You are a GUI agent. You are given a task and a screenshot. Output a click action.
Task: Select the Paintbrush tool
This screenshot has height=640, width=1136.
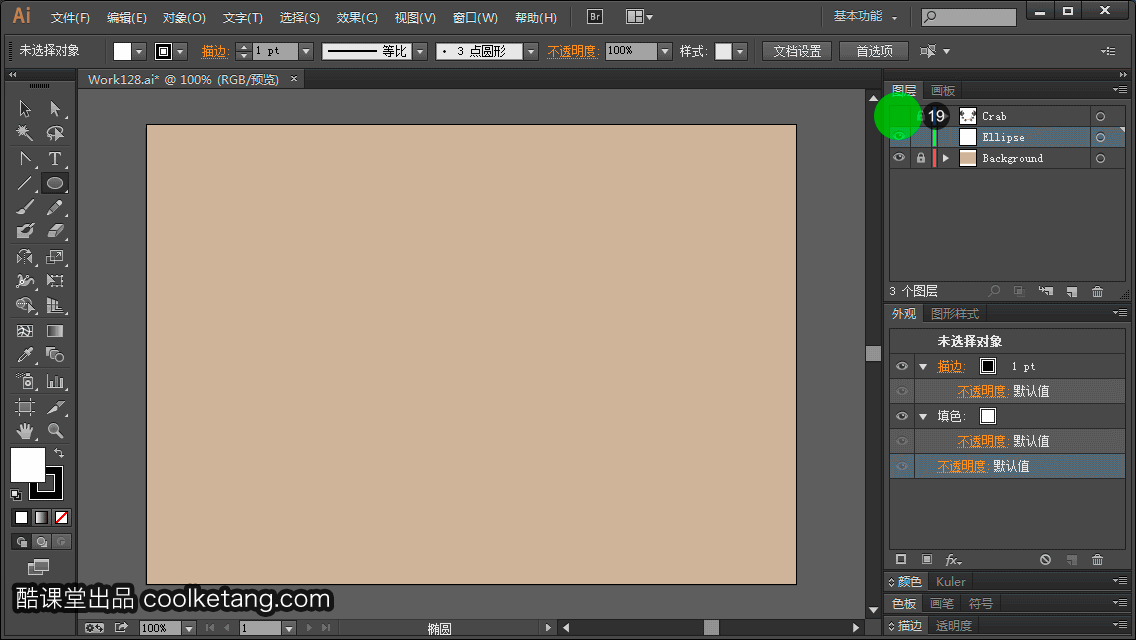pyautogui.click(x=25, y=208)
